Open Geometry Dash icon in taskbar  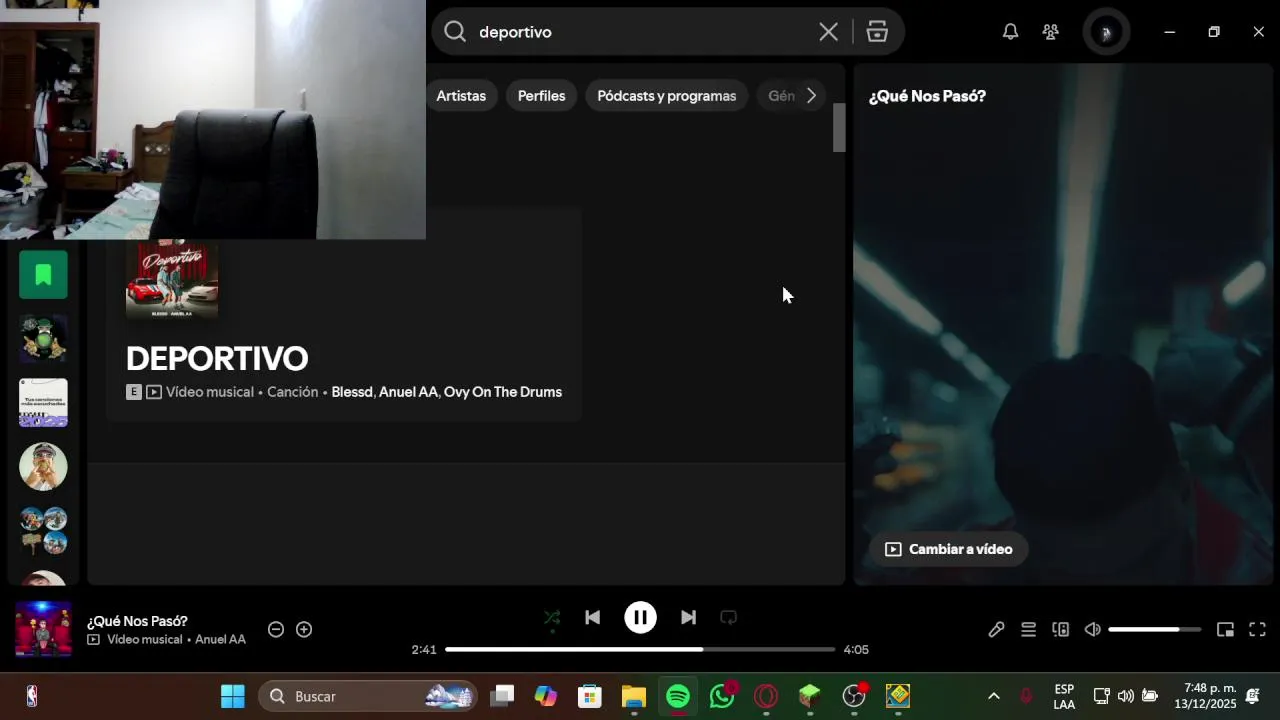coord(898,696)
